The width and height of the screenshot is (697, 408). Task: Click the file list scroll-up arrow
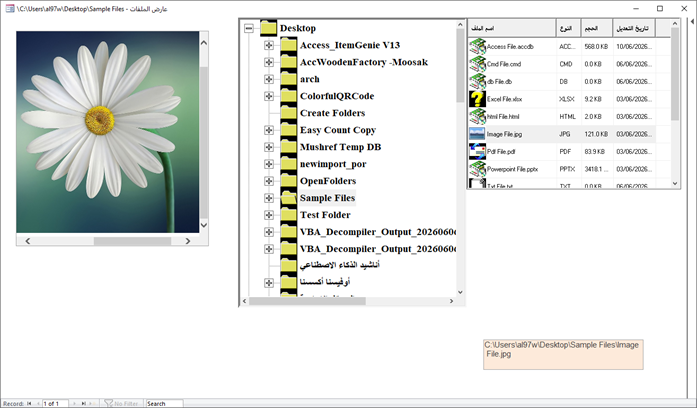[675, 24]
